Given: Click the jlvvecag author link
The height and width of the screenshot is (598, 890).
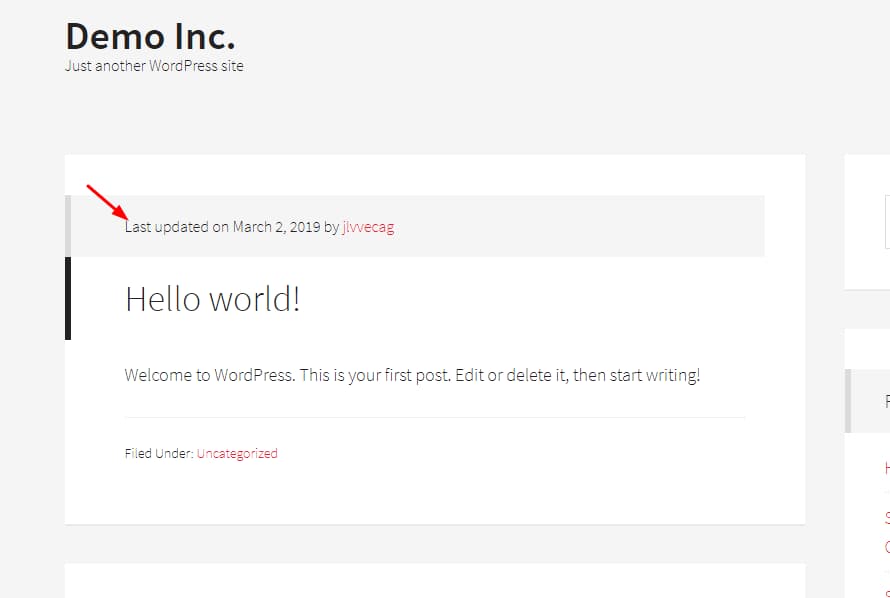Looking at the screenshot, I should (369, 227).
